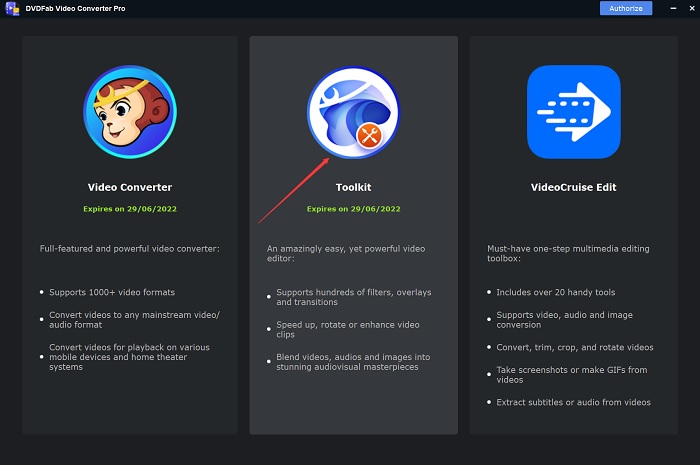Select the Video Converter title
The height and width of the screenshot is (465, 700).
tap(130, 187)
